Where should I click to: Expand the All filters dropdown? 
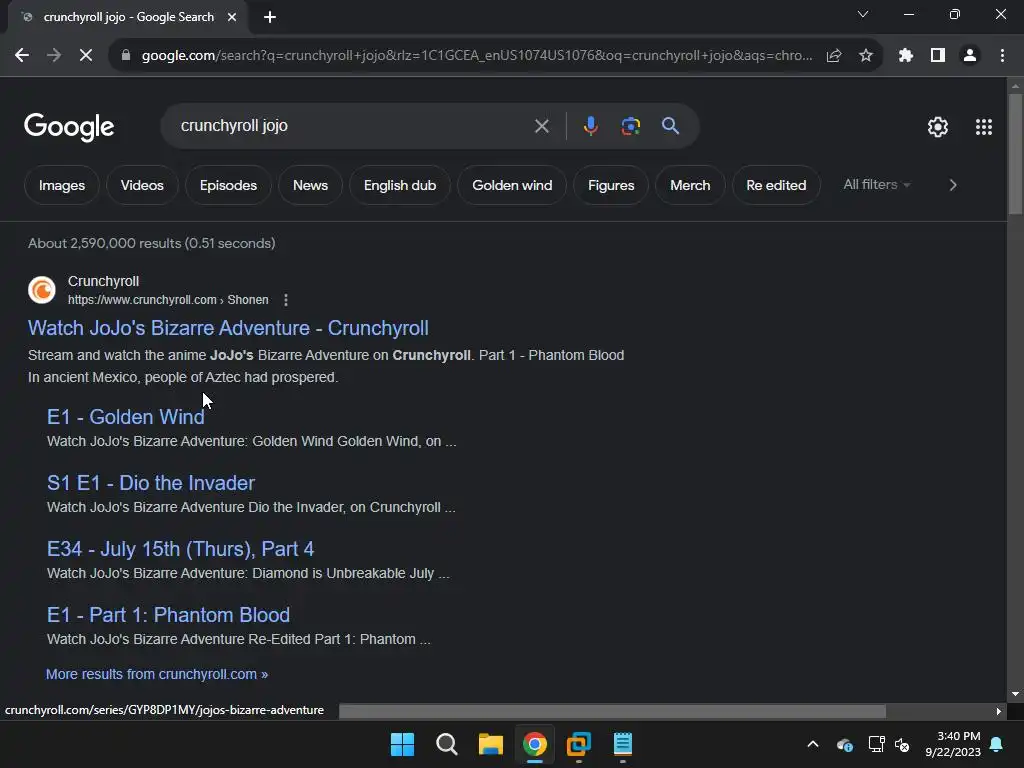(x=876, y=185)
